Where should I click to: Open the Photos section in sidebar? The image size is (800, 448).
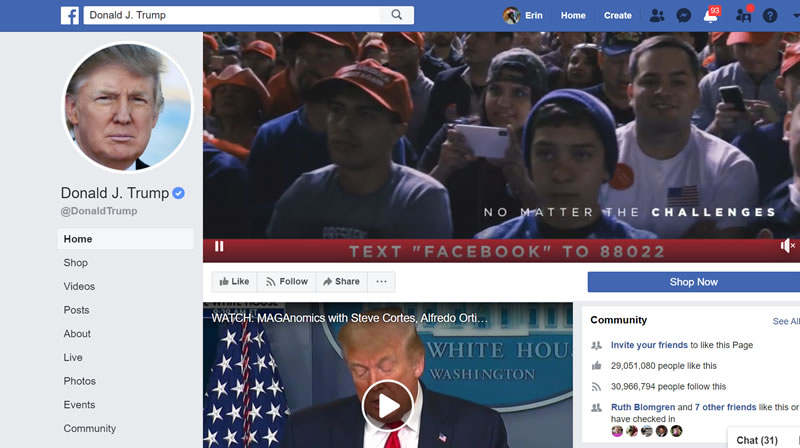(x=80, y=381)
